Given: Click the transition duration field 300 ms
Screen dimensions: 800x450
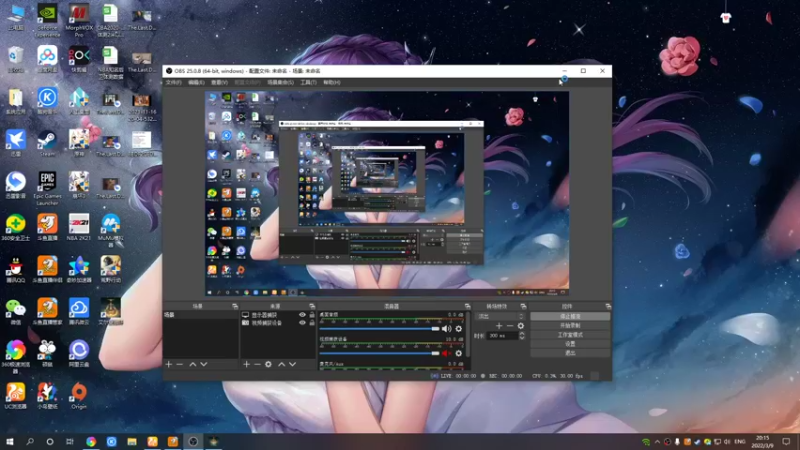Looking at the screenshot, I should point(503,336).
